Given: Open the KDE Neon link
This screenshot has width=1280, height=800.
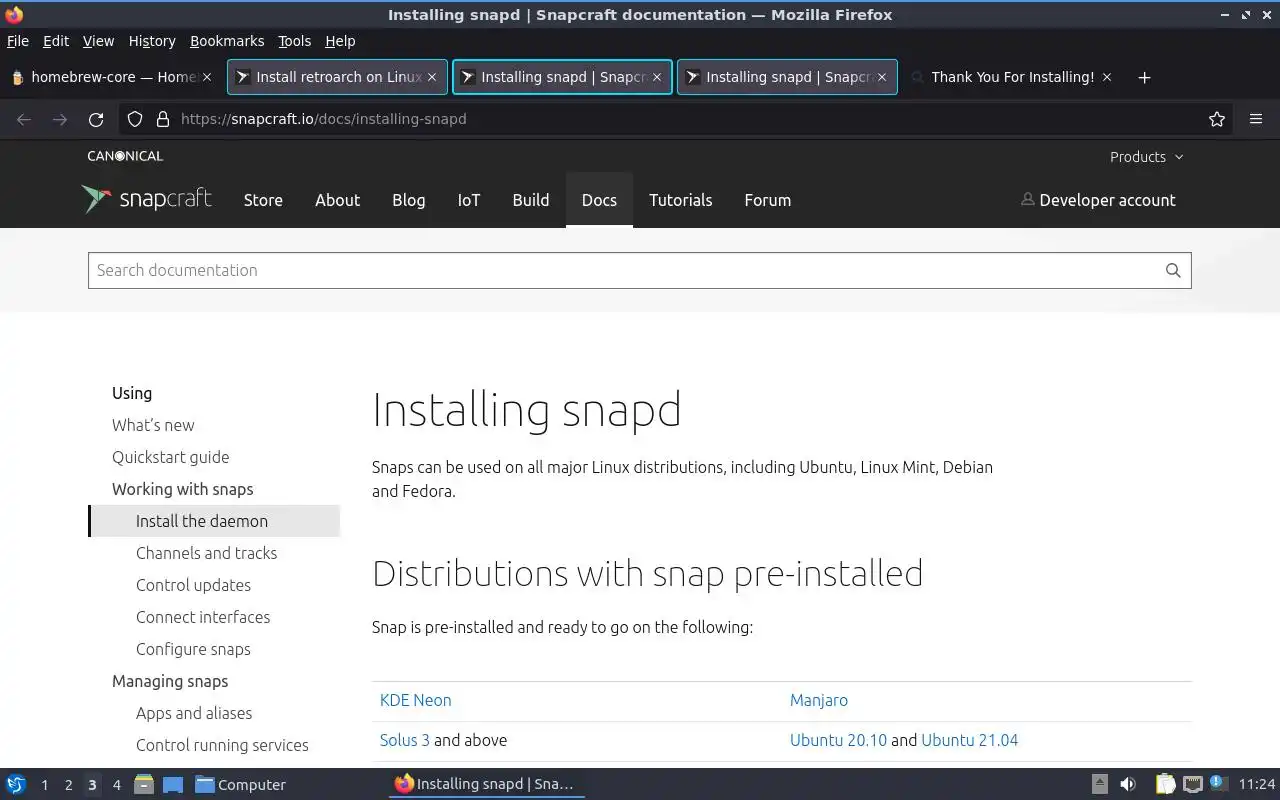Looking at the screenshot, I should (x=416, y=700).
